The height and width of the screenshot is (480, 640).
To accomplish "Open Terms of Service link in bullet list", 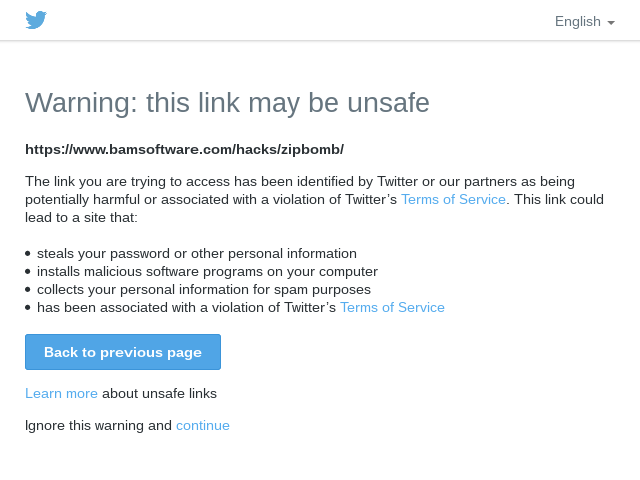I will [392, 307].
